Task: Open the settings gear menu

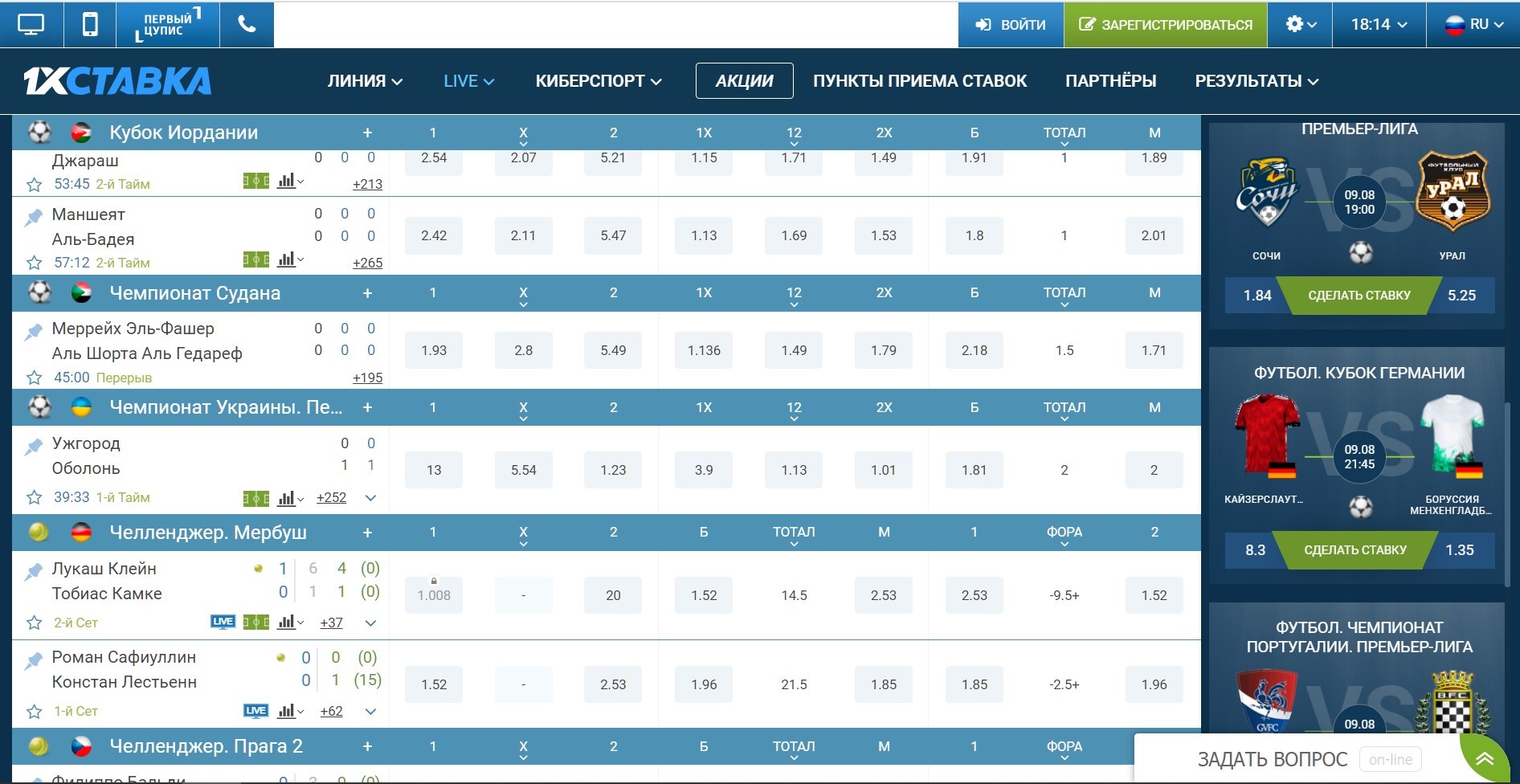Action: (1300, 25)
